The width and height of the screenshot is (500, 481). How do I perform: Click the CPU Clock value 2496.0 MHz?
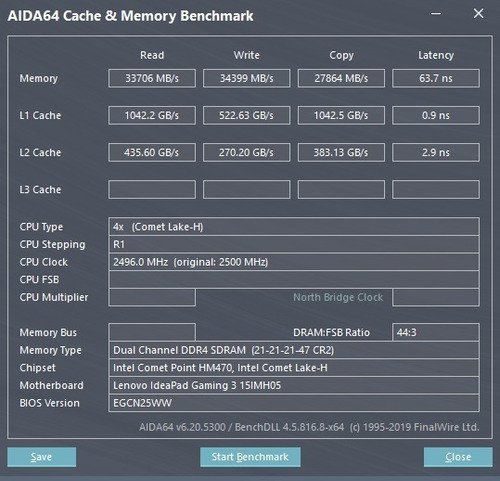click(x=294, y=262)
